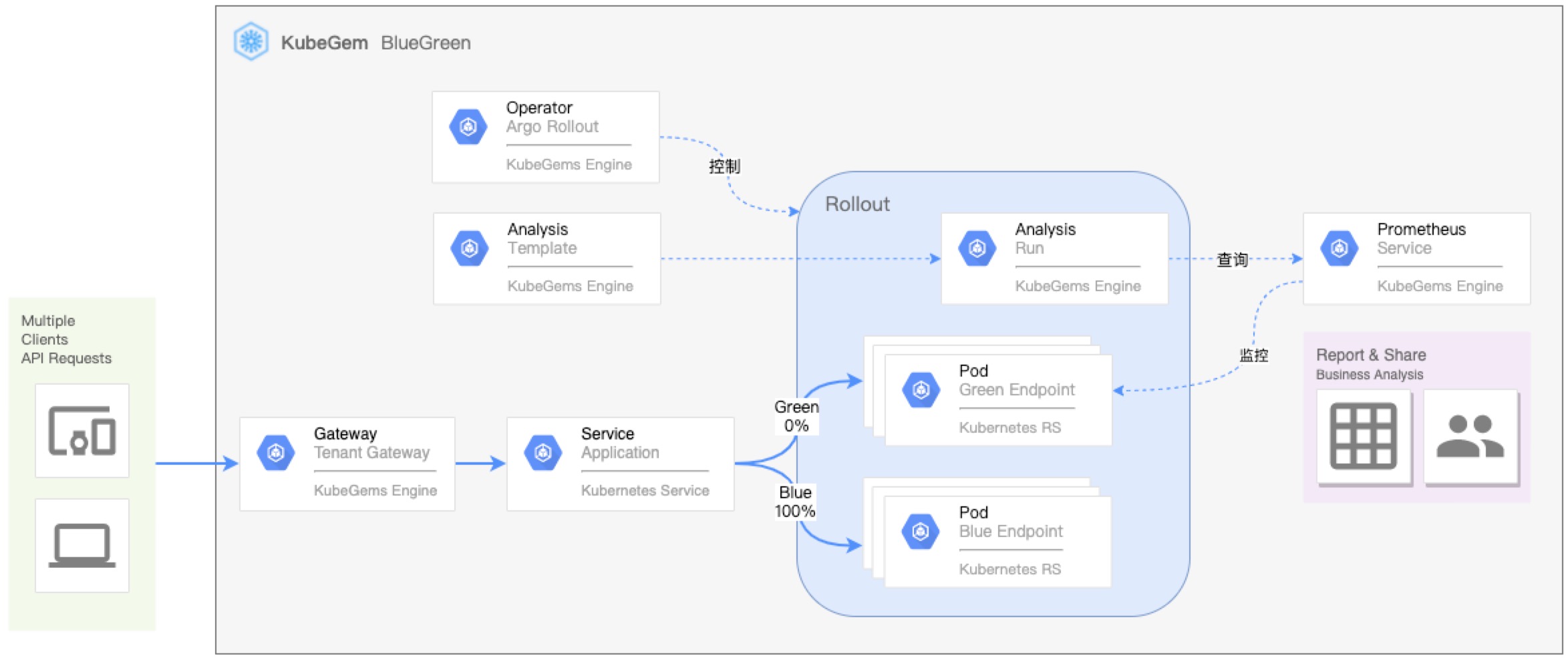Click the Prometheus Service hexagon icon

click(x=1340, y=248)
